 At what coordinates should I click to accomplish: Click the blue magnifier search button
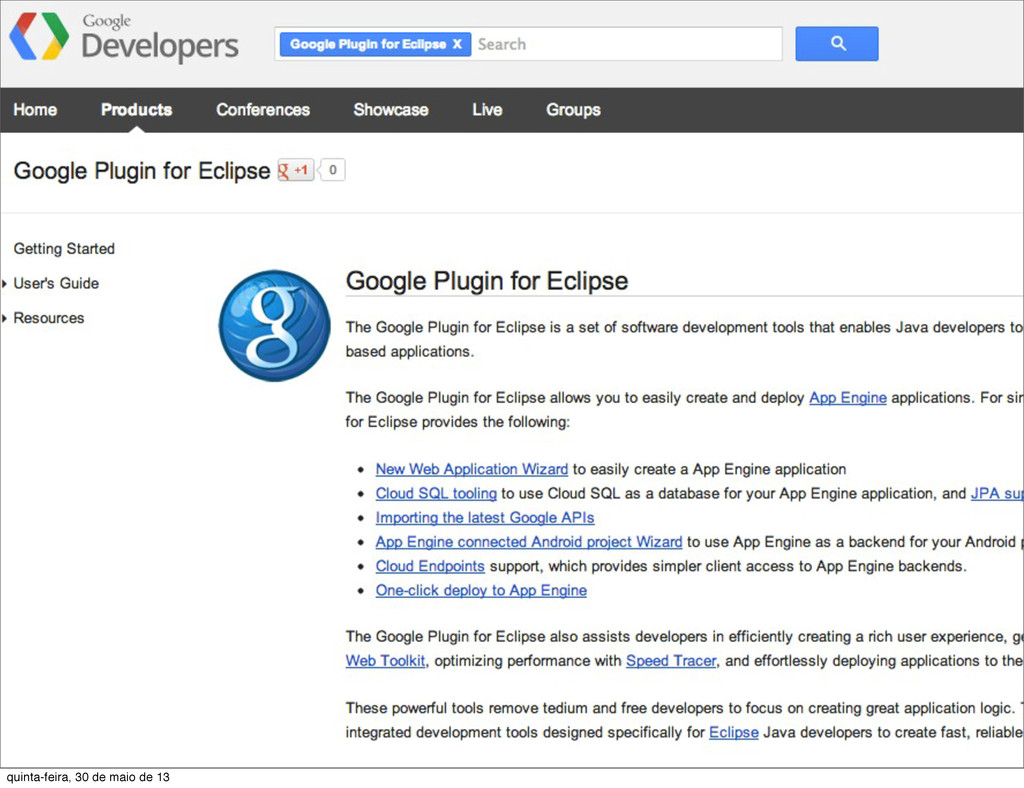click(837, 44)
